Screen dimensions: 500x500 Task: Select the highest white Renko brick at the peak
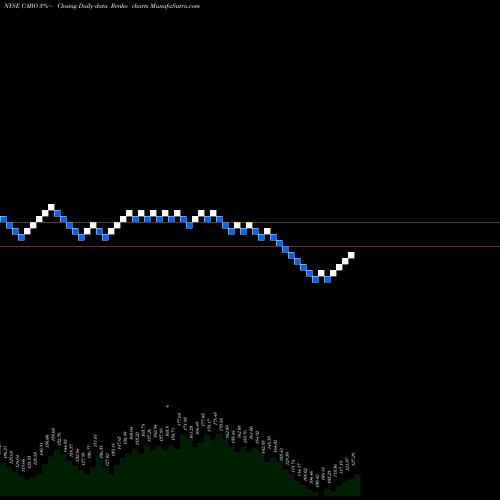point(51,207)
